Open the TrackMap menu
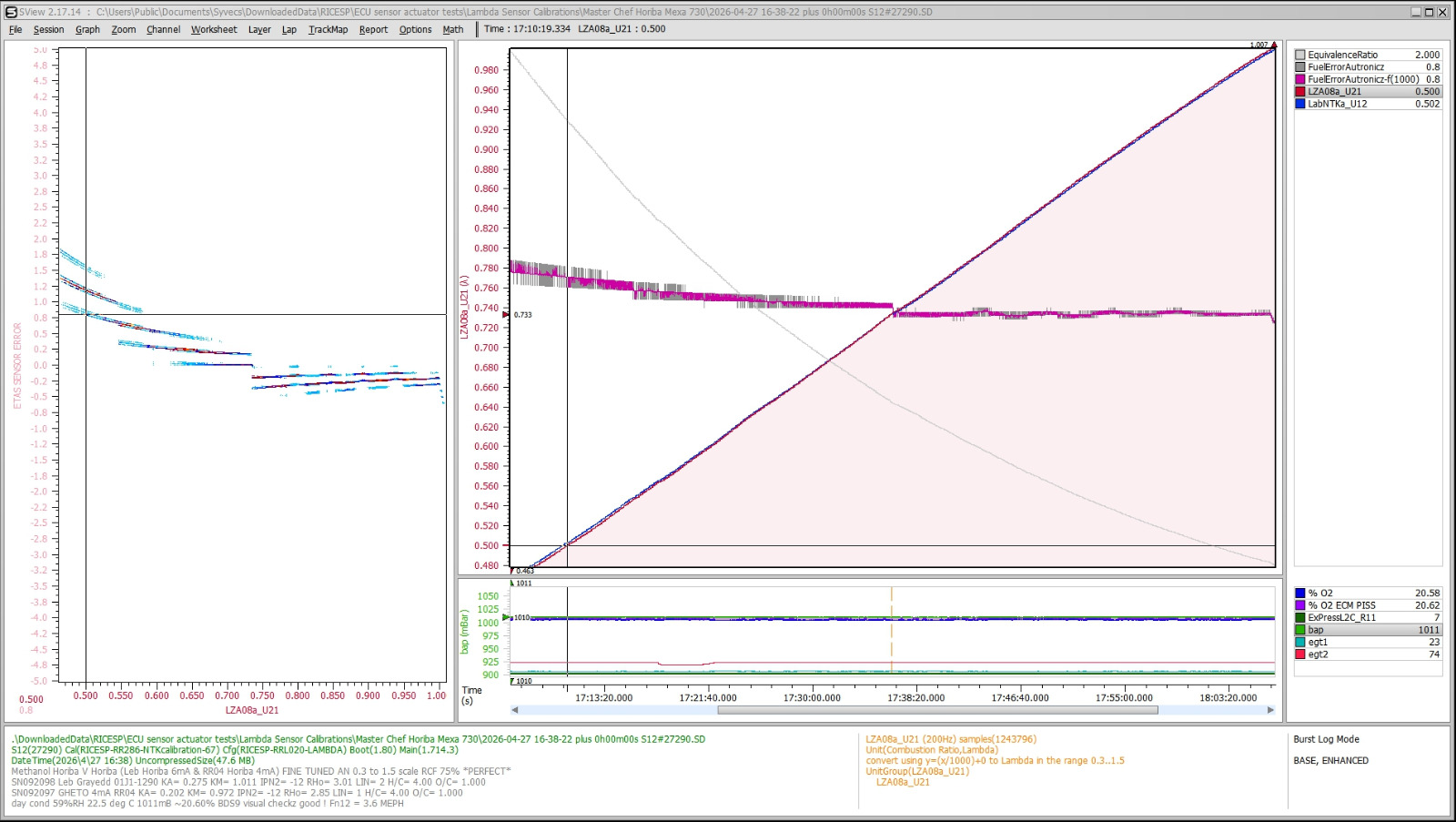The image size is (1456, 822). pos(328,29)
